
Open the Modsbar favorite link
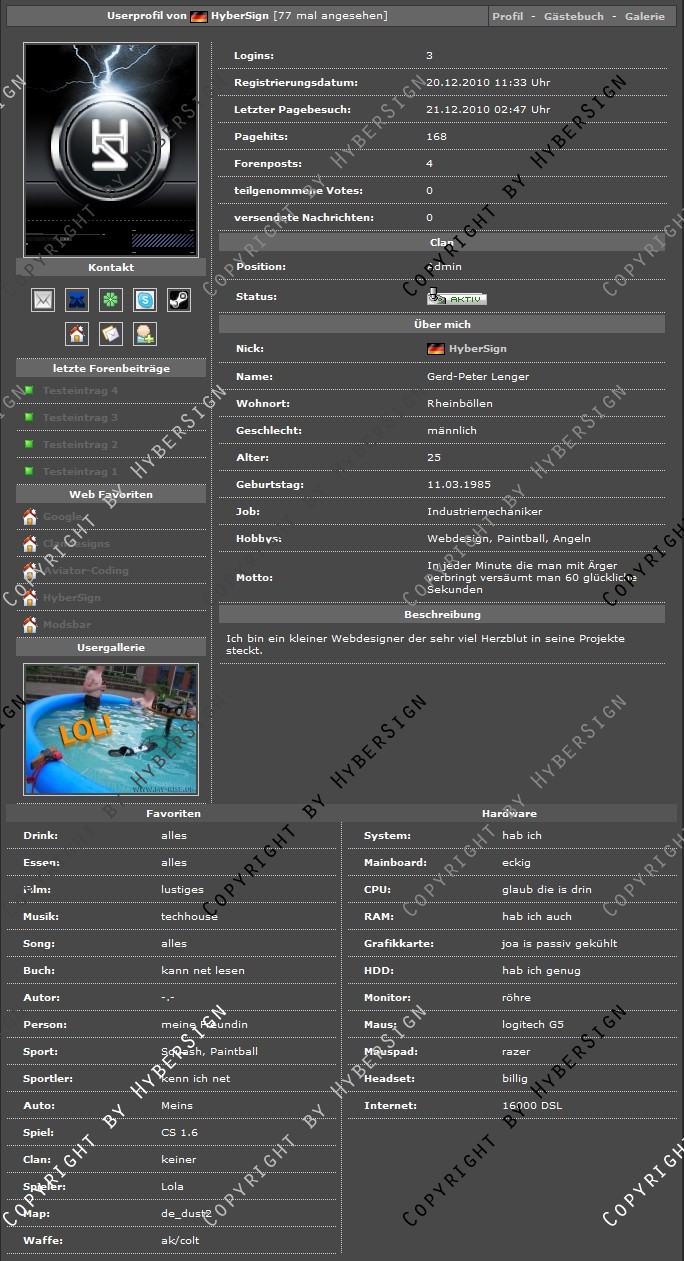click(x=67, y=625)
